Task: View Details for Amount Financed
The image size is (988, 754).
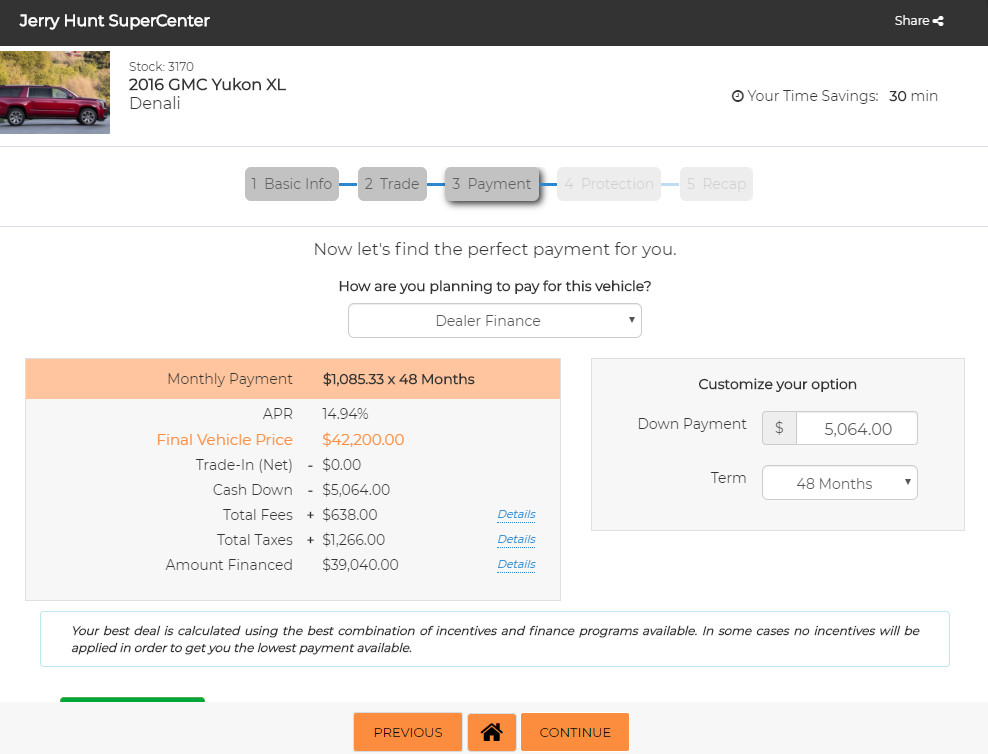Action: 516,565
